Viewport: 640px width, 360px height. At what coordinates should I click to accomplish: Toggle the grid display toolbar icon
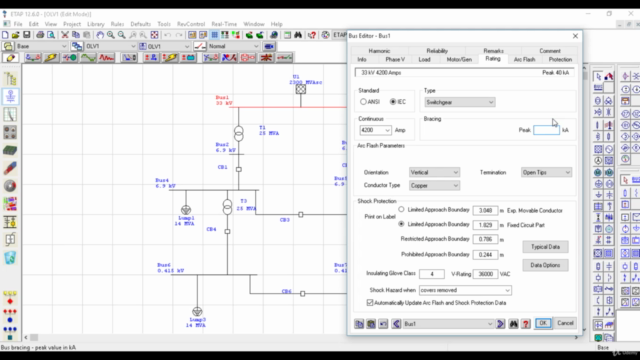[x=214, y=35]
